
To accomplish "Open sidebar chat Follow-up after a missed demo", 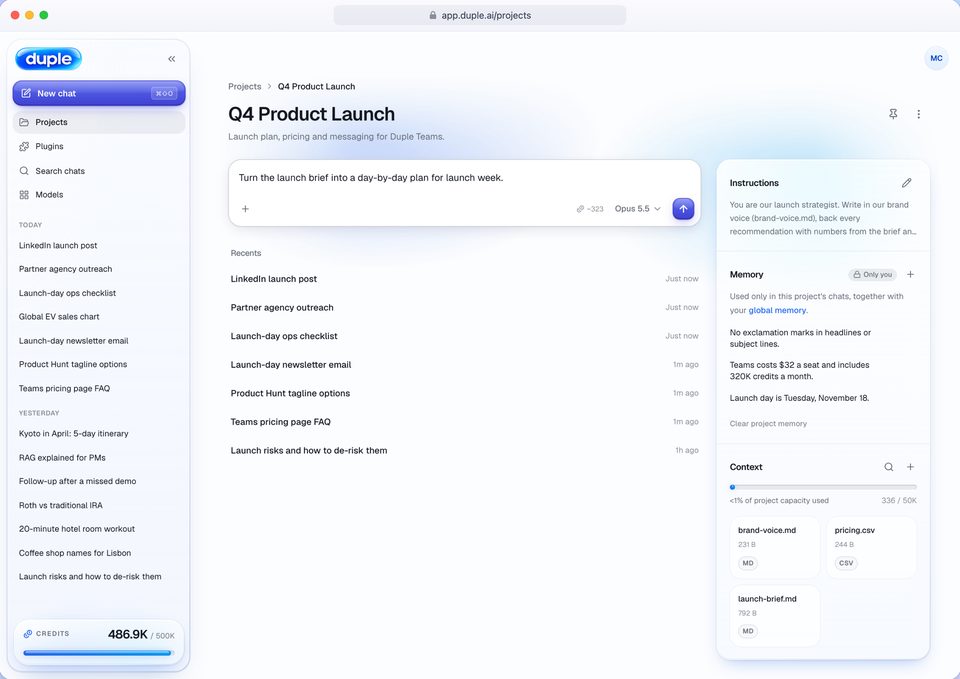I will tap(99, 481).
